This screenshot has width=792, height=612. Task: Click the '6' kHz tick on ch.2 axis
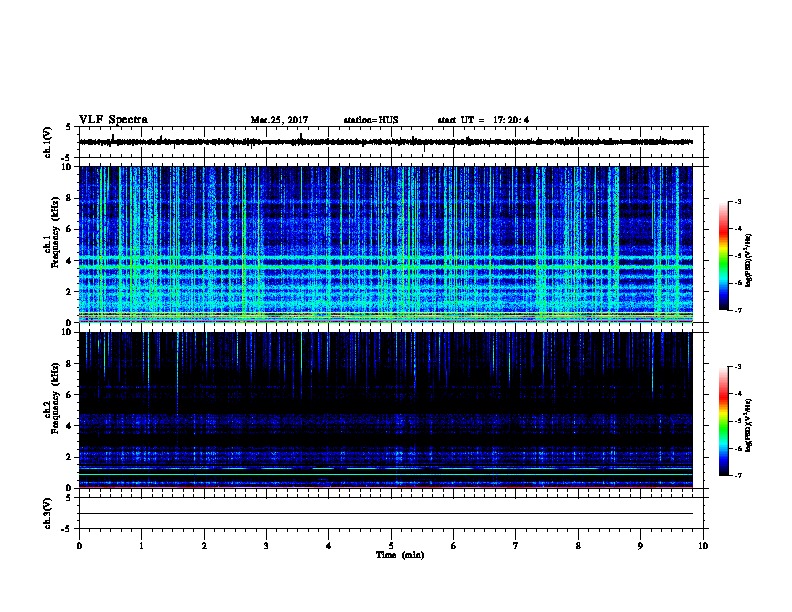[x=69, y=395]
